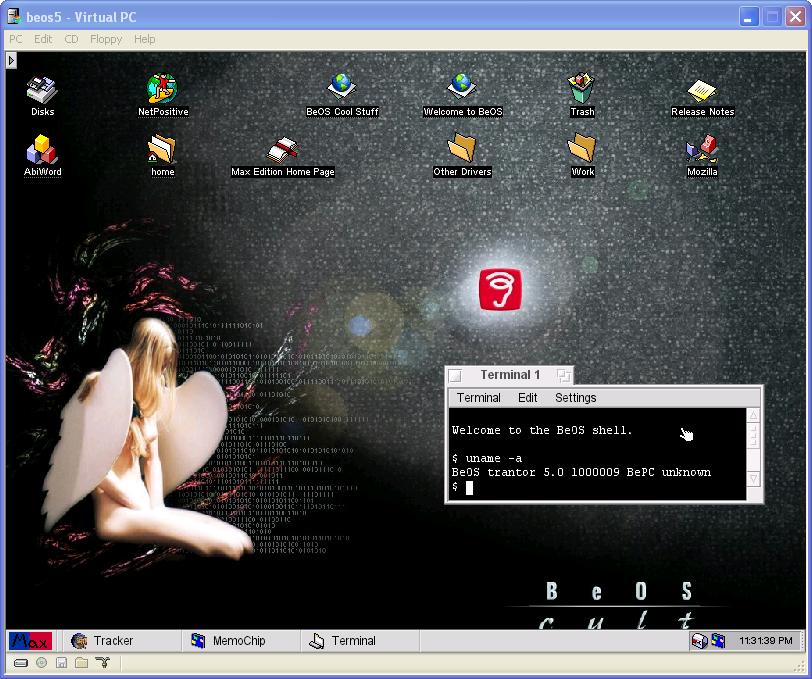The height and width of the screenshot is (679, 812).
Task: Click the Virtual PC hard disk status icon
Action: click(x=21, y=663)
